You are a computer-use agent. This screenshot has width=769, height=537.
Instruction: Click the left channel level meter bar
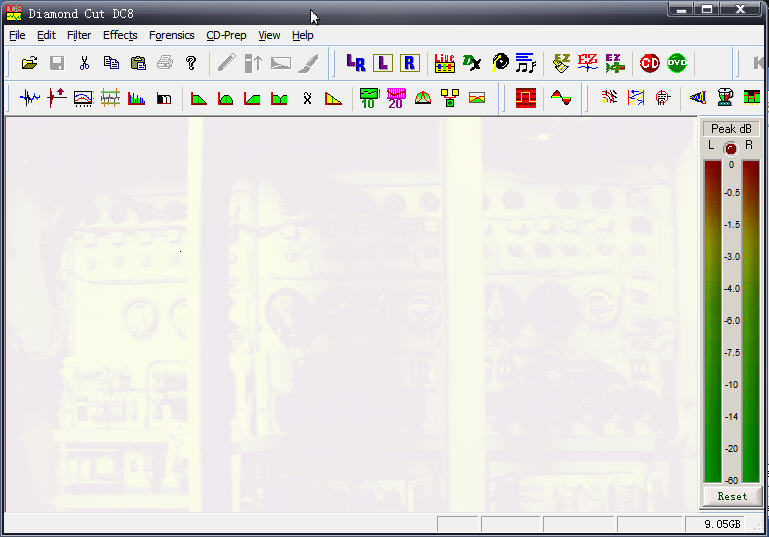pos(713,321)
